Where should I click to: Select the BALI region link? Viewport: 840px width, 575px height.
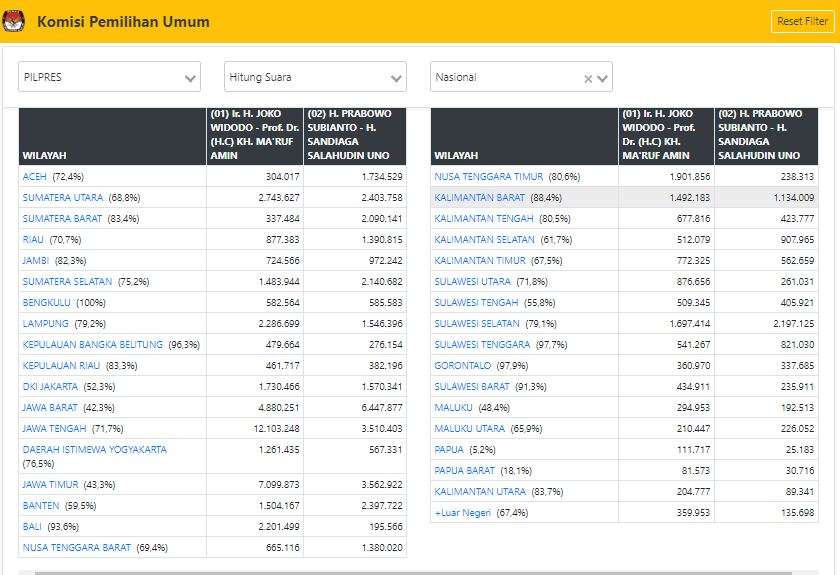(32, 526)
